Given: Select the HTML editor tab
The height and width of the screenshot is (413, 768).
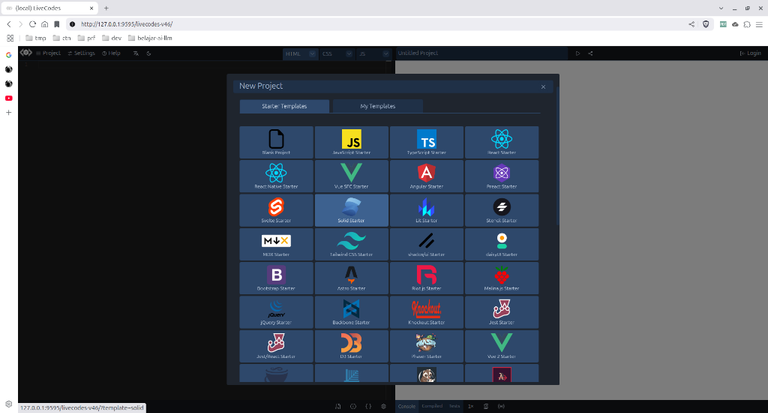Looking at the screenshot, I should (x=295, y=54).
